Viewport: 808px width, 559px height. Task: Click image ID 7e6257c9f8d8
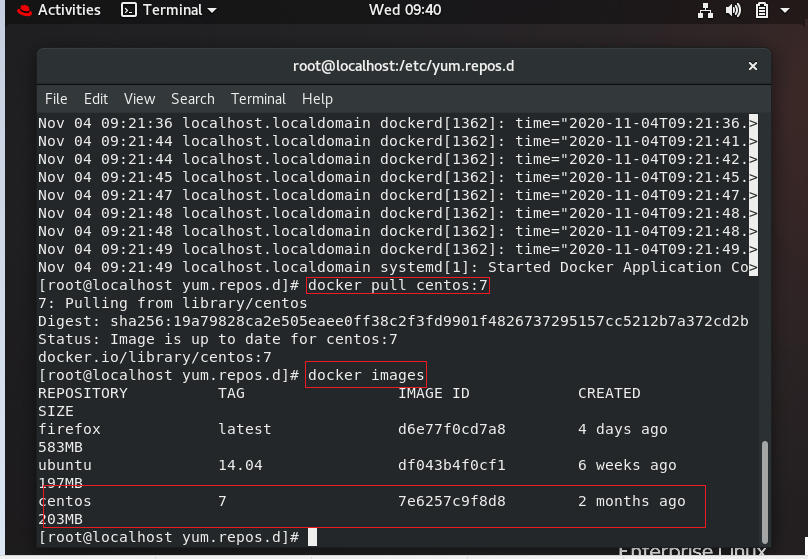(x=451, y=501)
